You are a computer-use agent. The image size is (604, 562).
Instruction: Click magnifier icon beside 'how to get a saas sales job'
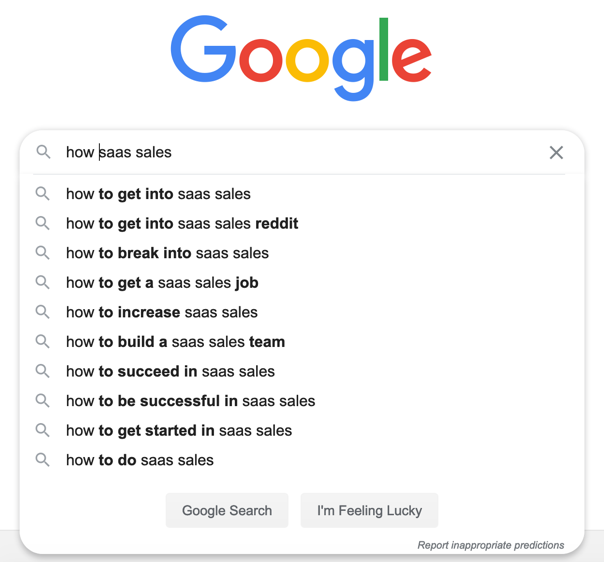[42, 283]
